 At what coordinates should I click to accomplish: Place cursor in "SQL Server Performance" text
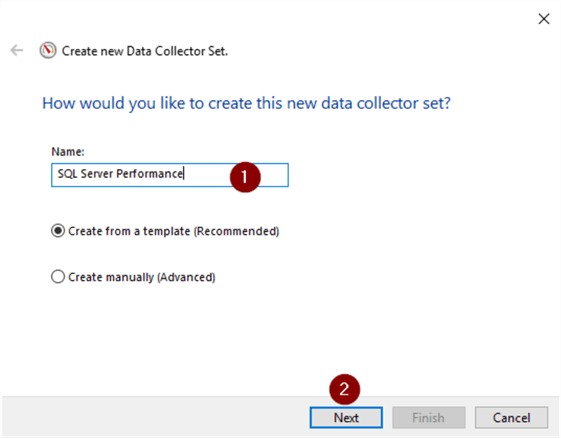click(120, 174)
